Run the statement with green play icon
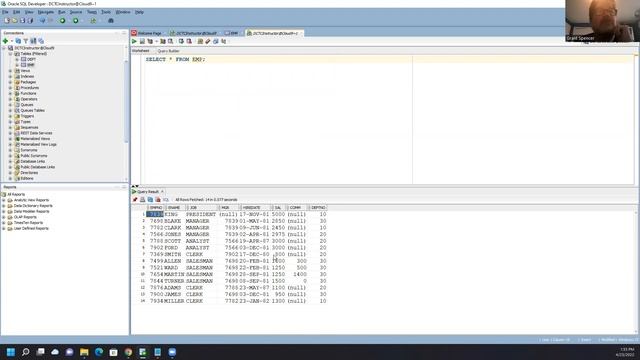This screenshot has width=640, height=360. [134, 41]
